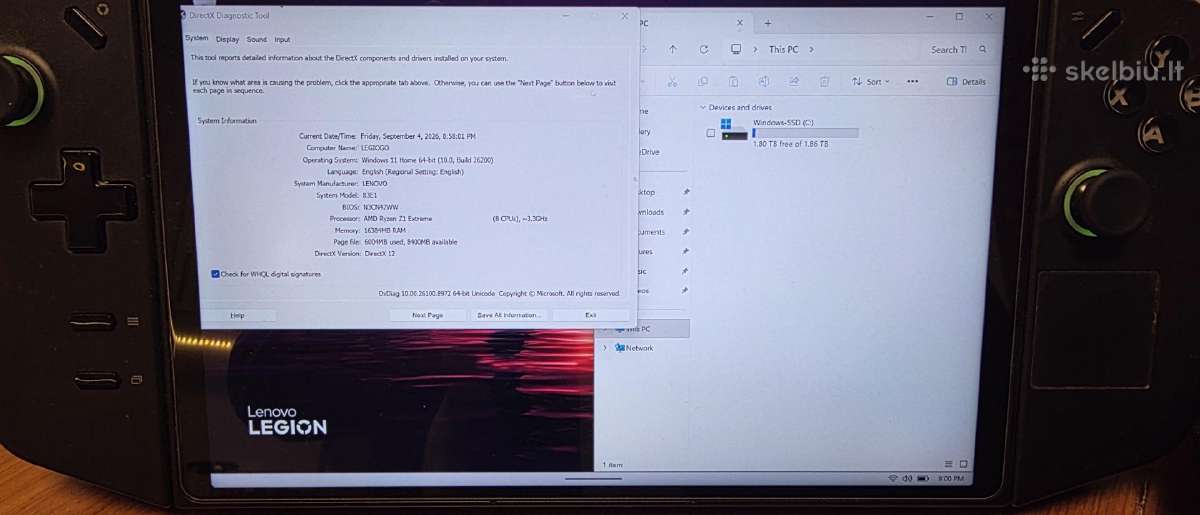1200x515 pixels.
Task: Click the pin icon beside Desktop
Action: 686,192
